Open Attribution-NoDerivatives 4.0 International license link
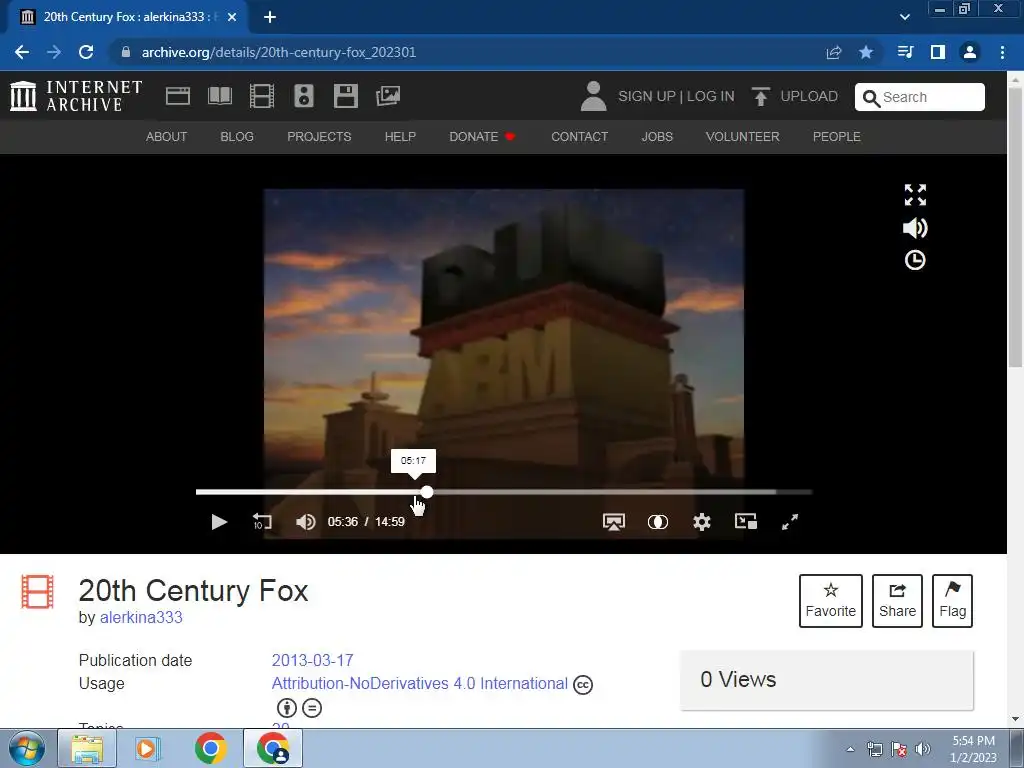This screenshot has height=768, width=1024. 419,684
